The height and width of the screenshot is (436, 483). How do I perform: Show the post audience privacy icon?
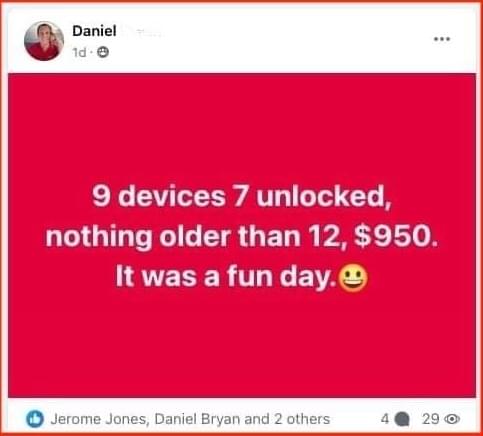click(103, 52)
